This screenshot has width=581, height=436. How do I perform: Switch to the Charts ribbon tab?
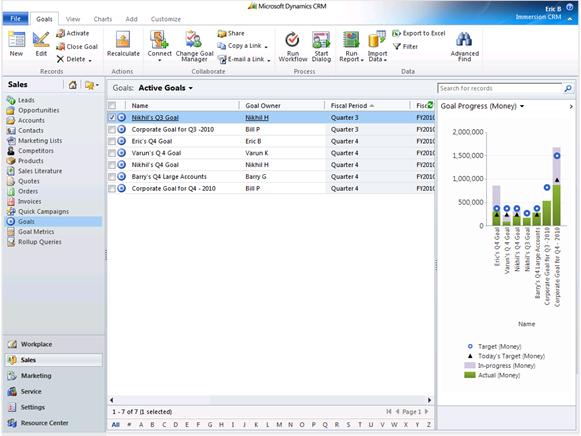tap(103, 19)
